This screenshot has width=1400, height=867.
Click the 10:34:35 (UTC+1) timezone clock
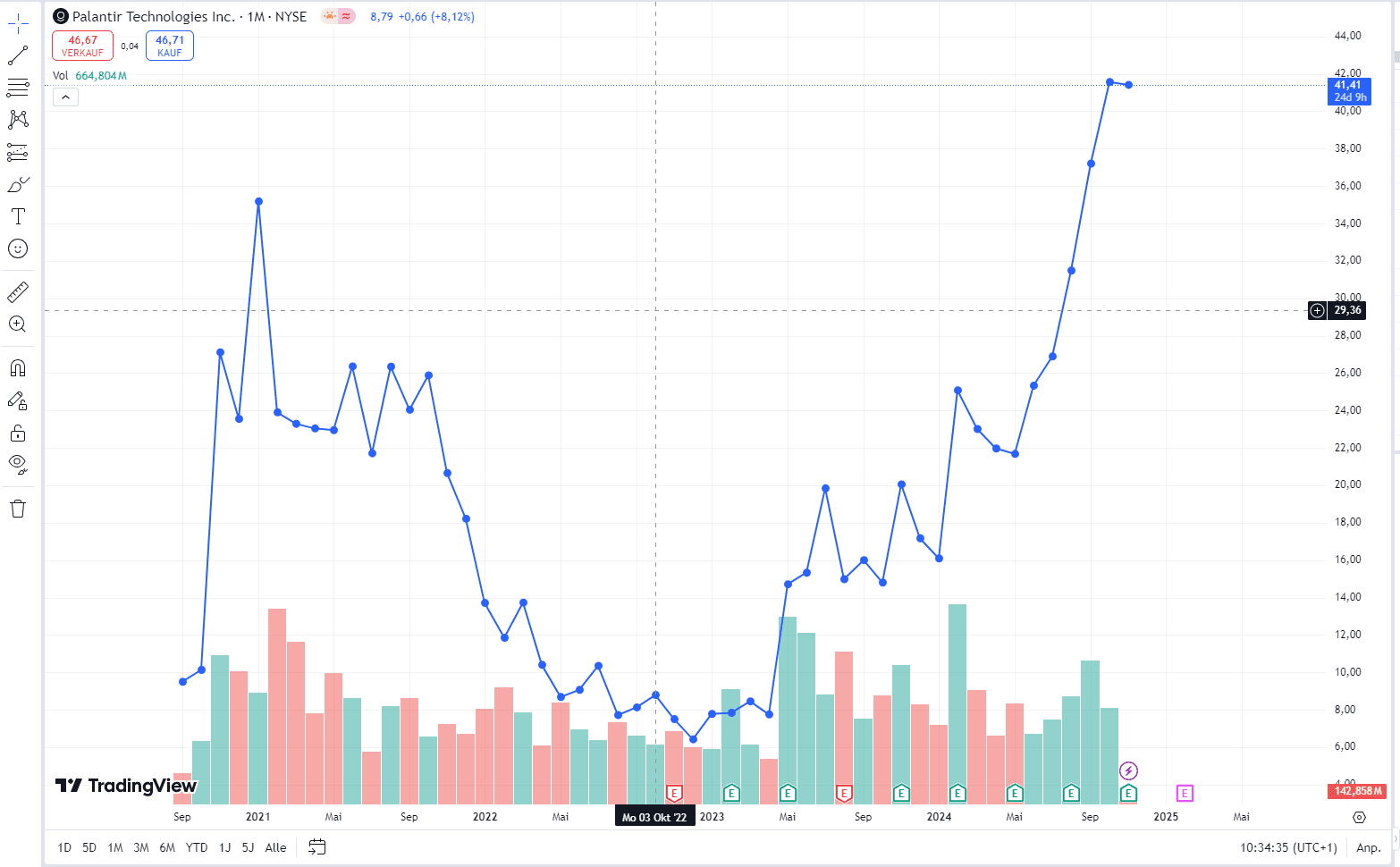[1288, 847]
